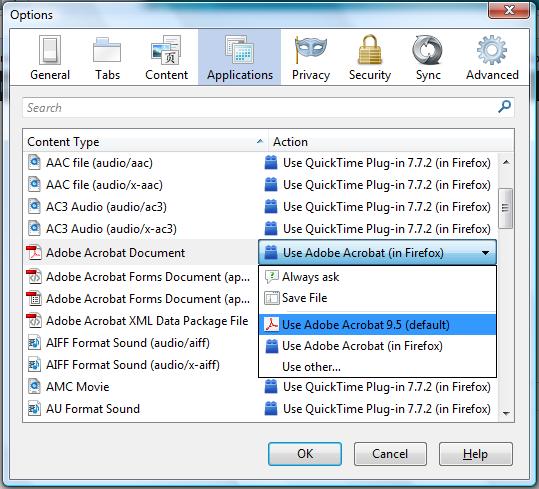Collapse the Use Adobe Acrobat action dropdown
Screen dimensions: 539x489
377,253
